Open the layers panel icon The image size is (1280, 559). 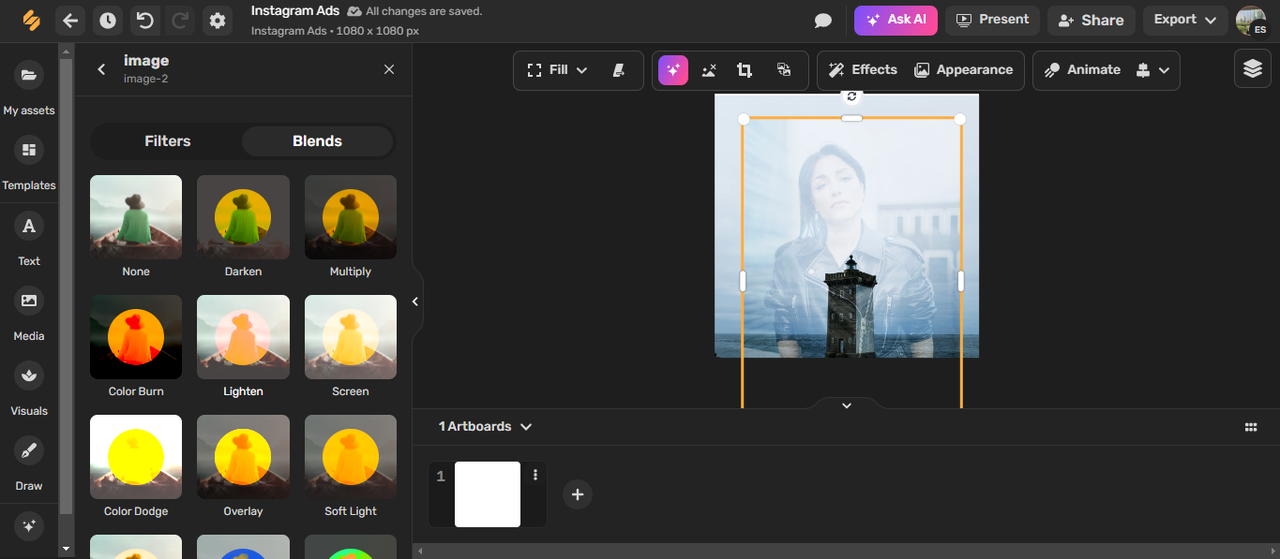1252,68
